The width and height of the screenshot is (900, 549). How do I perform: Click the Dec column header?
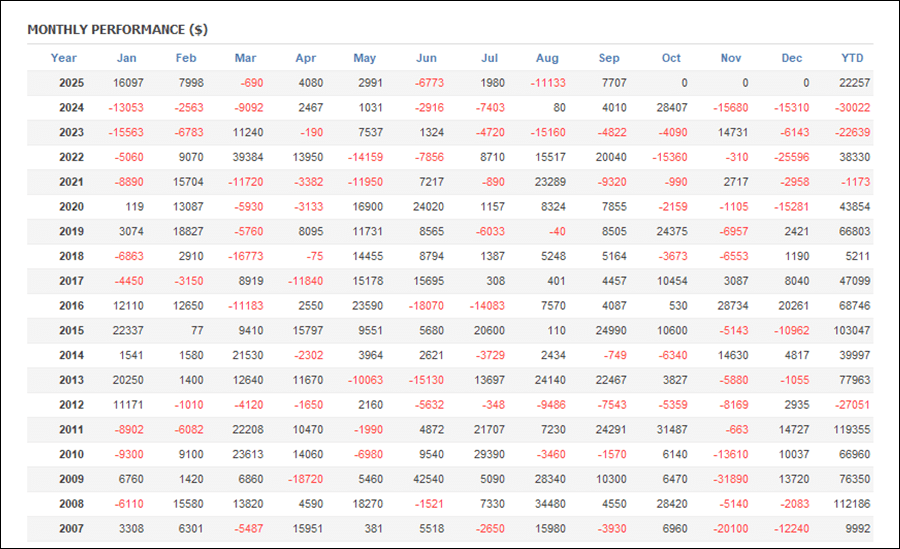tap(792, 58)
